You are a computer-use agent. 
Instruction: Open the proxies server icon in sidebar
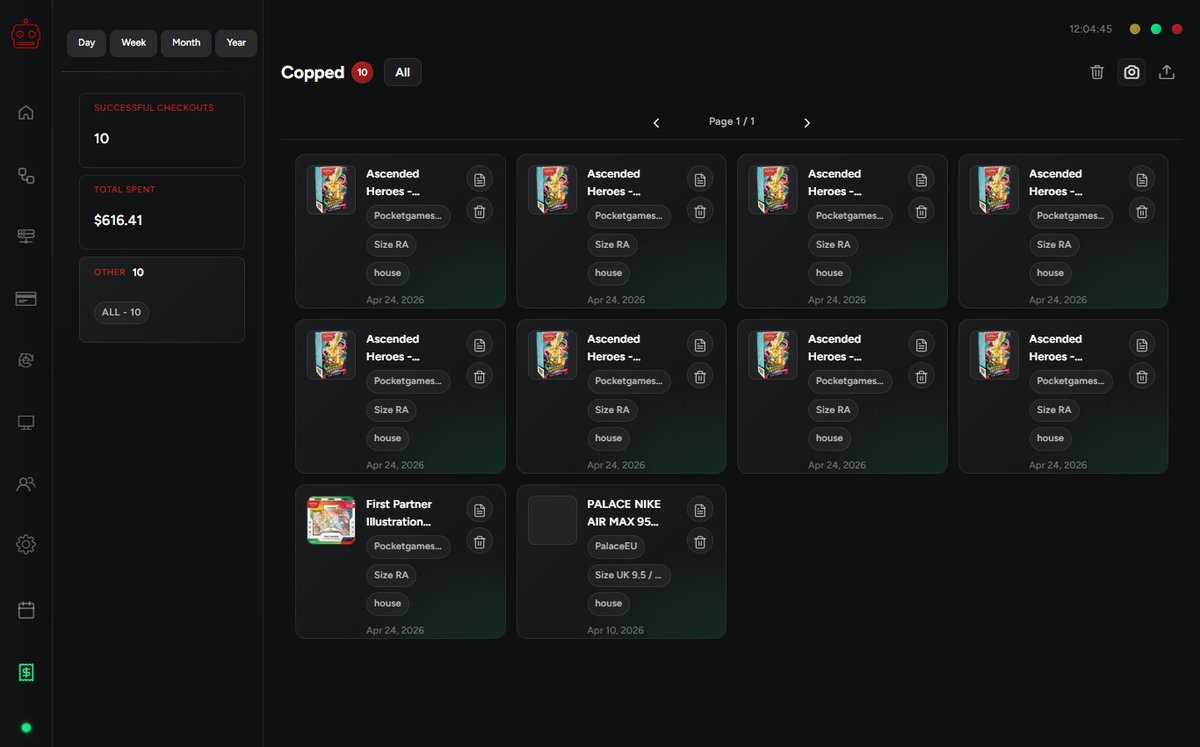pyautogui.click(x=26, y=236)
